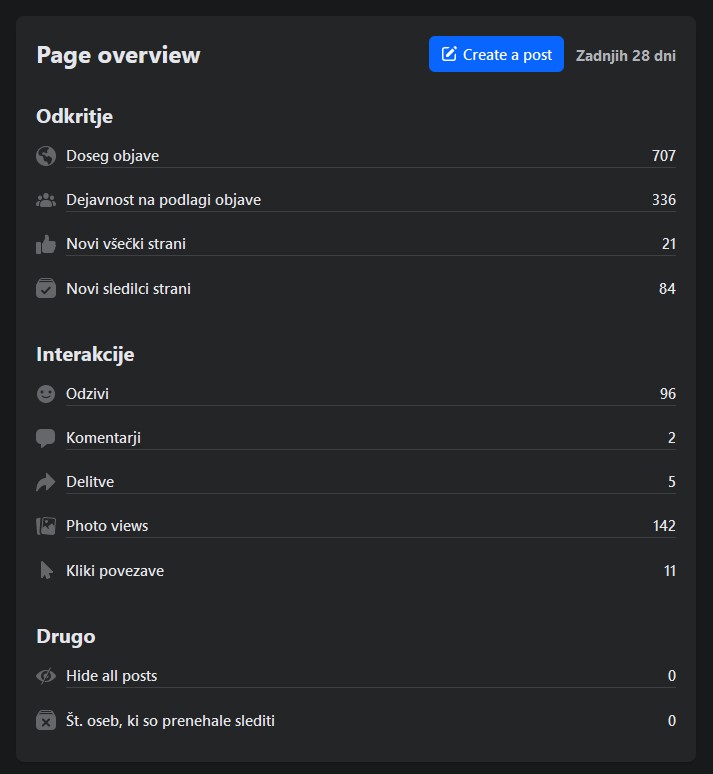Select the Dejavnost na podlagi objave row
The height and width of the screenshot is (774, 713).
(163, 200)
